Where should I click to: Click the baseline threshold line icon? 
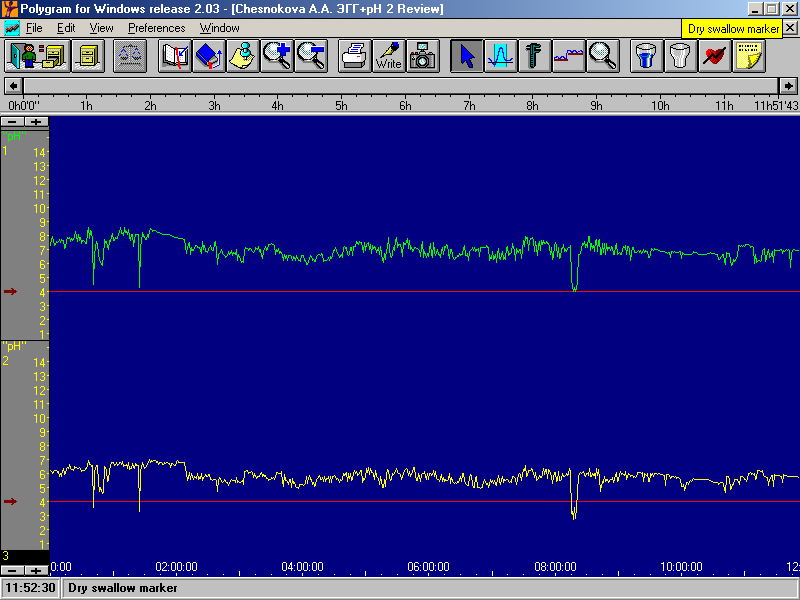pos(569,56)
